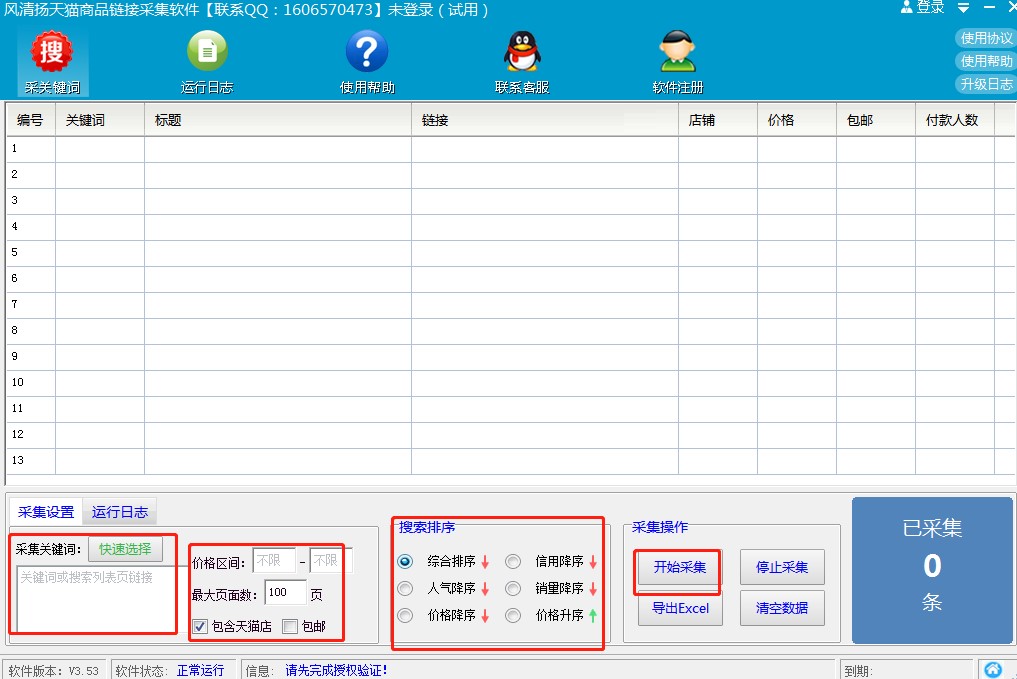1017x679 pixels.
Task: Click the 正常运行 status text
Action: click(200, 671)
